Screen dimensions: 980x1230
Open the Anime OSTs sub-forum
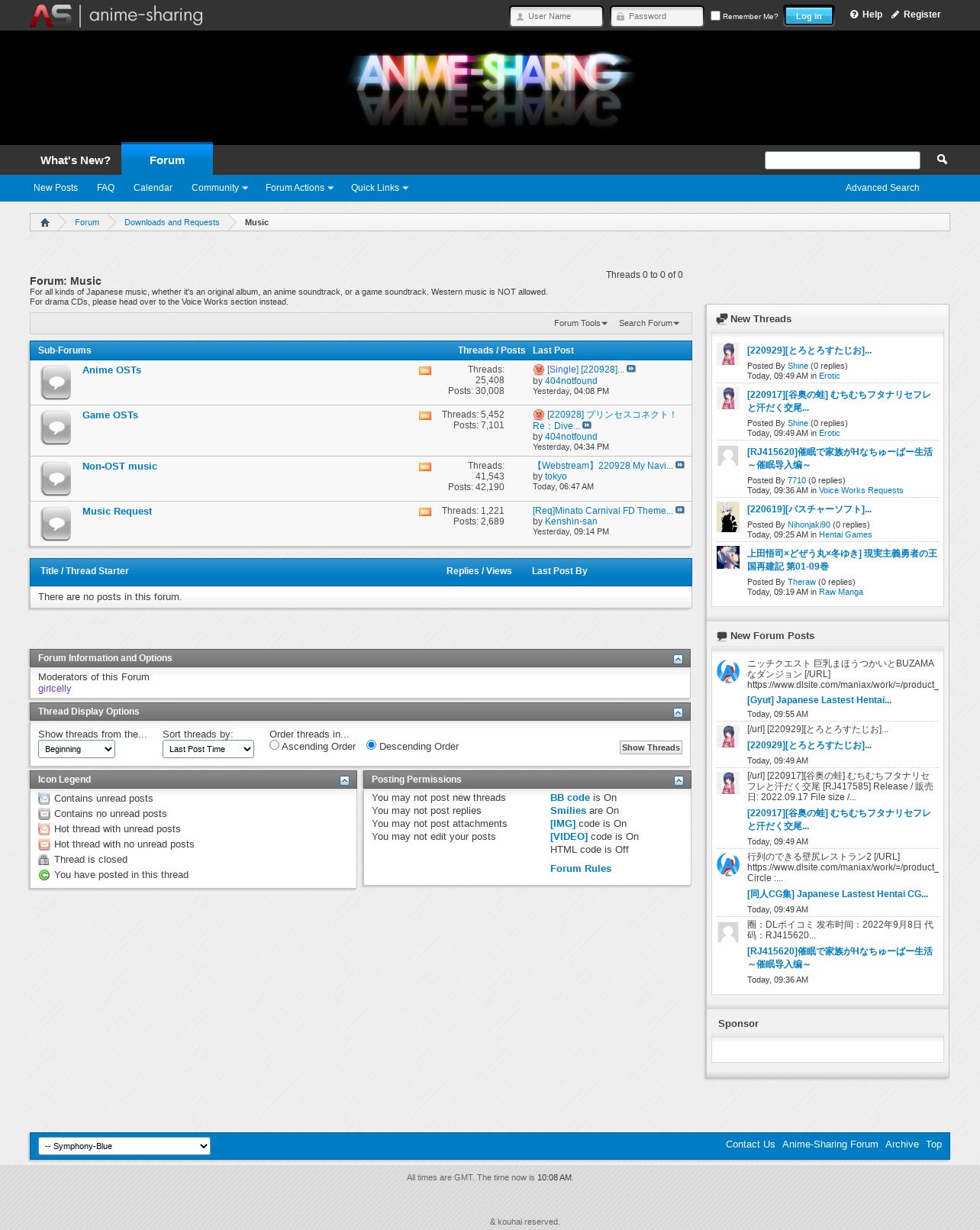click(x=111, y=370)
